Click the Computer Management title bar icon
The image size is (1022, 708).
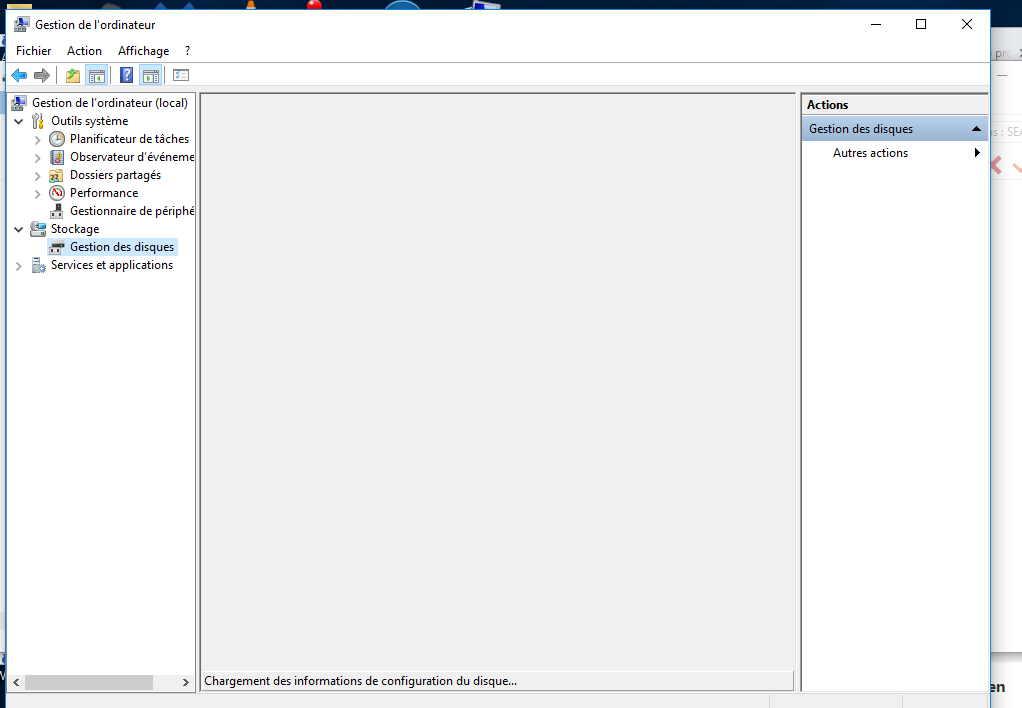[x=22, y=25]
